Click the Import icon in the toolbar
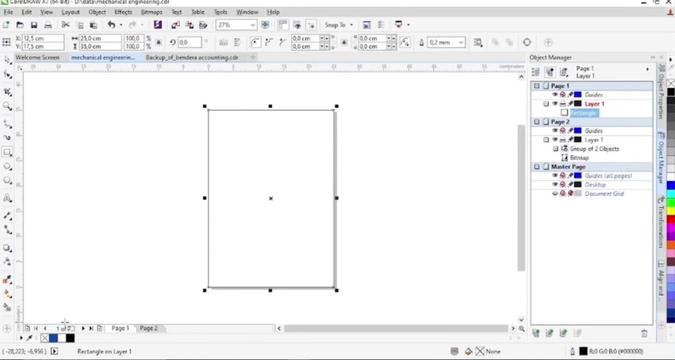This screenshot has width=675, height=360. coord(176,25)
